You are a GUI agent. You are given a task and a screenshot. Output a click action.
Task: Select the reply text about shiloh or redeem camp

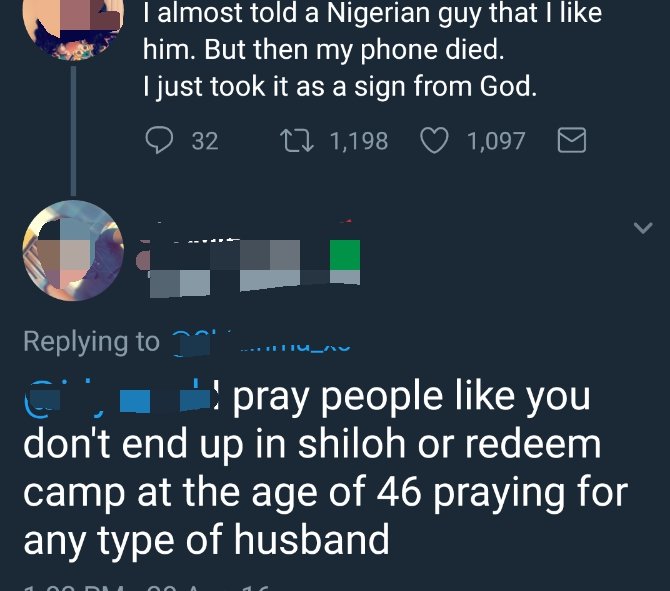[326, 468]
